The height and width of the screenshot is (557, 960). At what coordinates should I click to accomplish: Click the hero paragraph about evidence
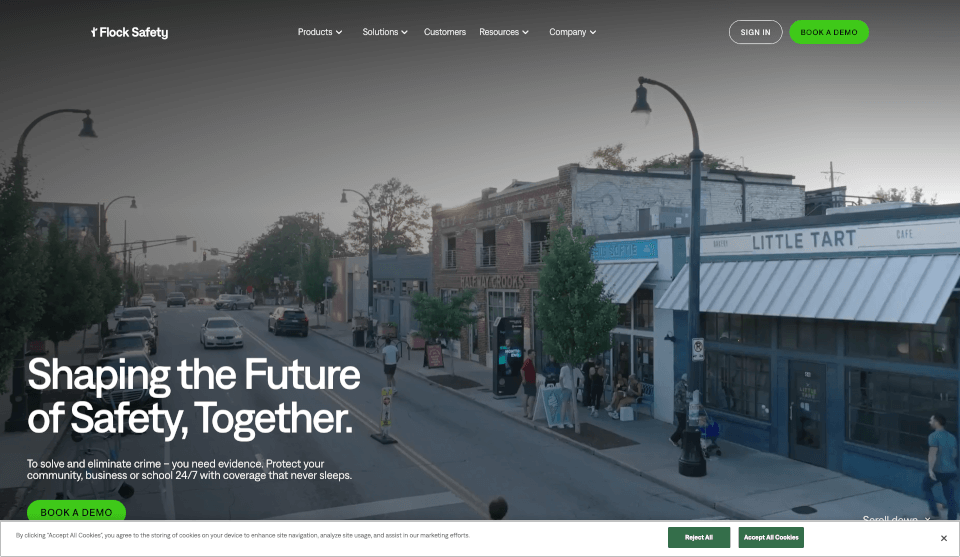click(x=189, y=469)
